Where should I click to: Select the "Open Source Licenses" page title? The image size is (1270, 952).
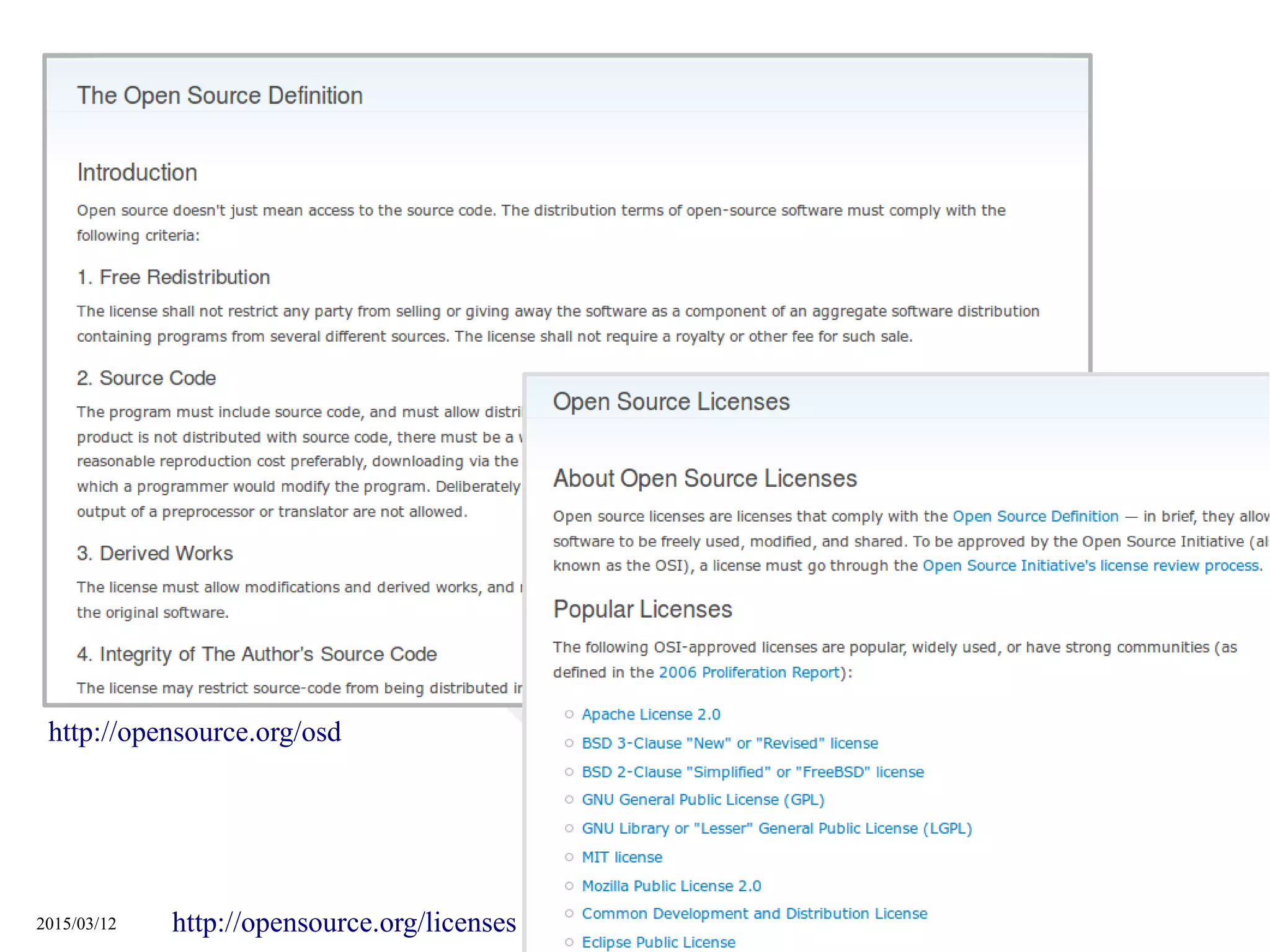tap(672, 401)
